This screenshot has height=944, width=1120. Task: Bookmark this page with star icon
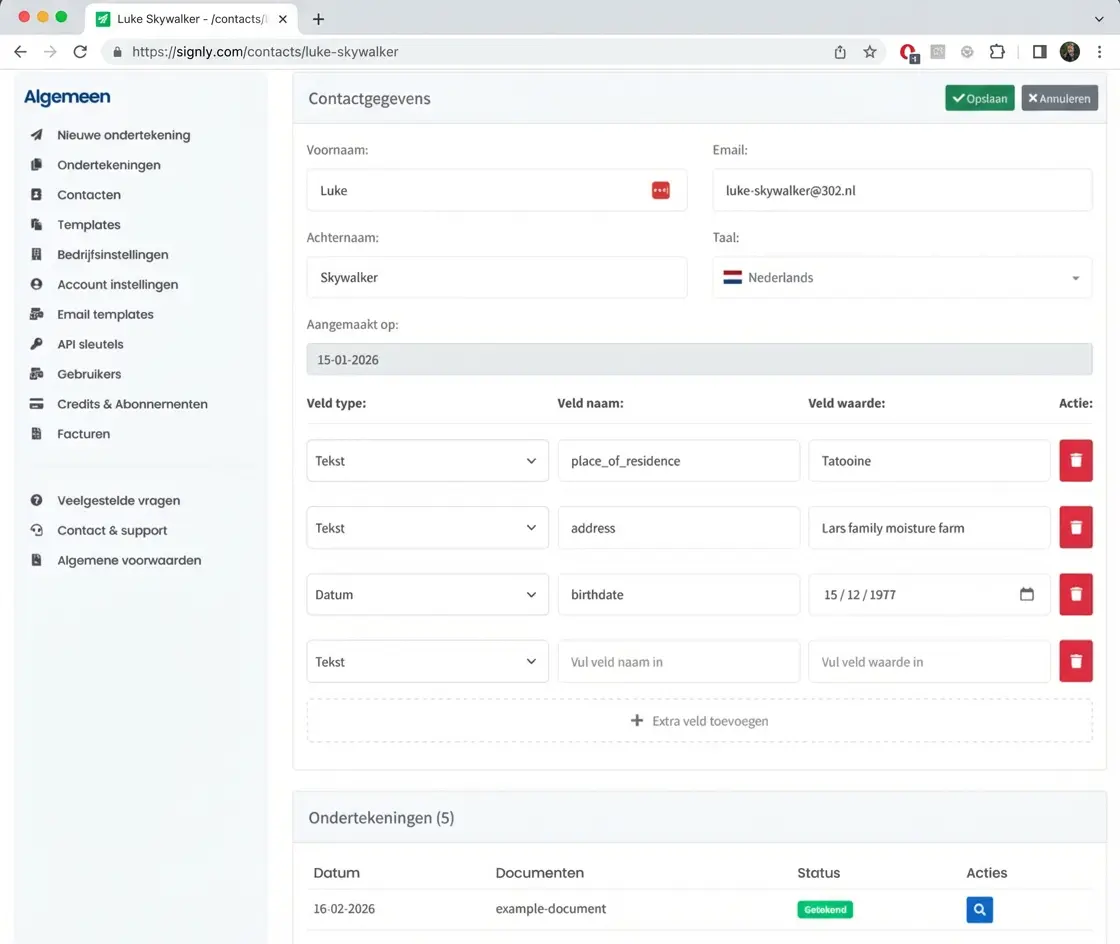(870, 52)
